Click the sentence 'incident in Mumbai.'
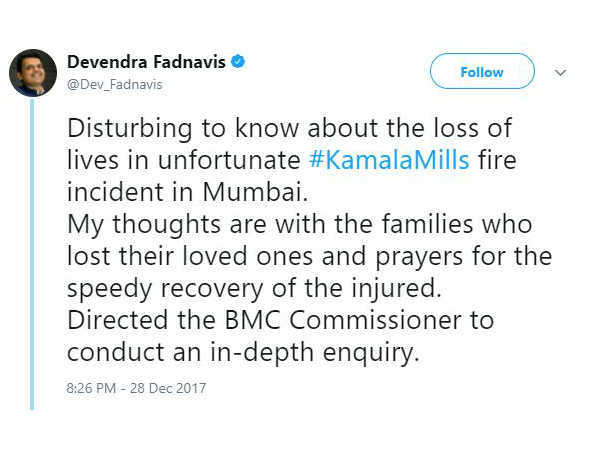 click(x=188, y=192)
